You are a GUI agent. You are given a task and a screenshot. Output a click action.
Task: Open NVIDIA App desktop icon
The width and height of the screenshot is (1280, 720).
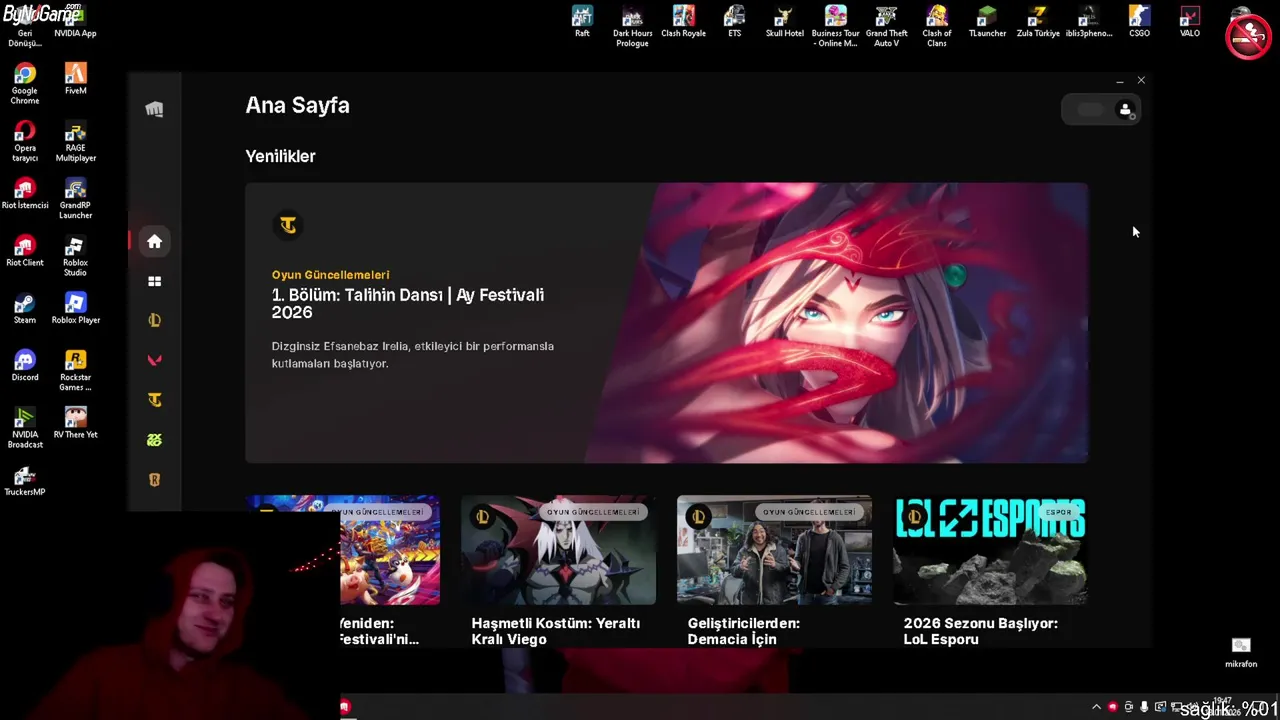click(75, 21)
